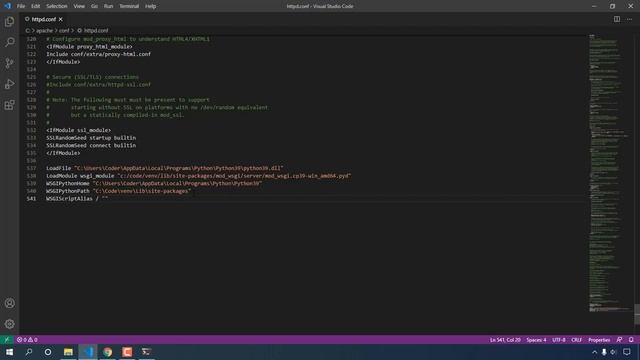Open the Help menu
Screen dimensions: 640x360
pos(151,6)
